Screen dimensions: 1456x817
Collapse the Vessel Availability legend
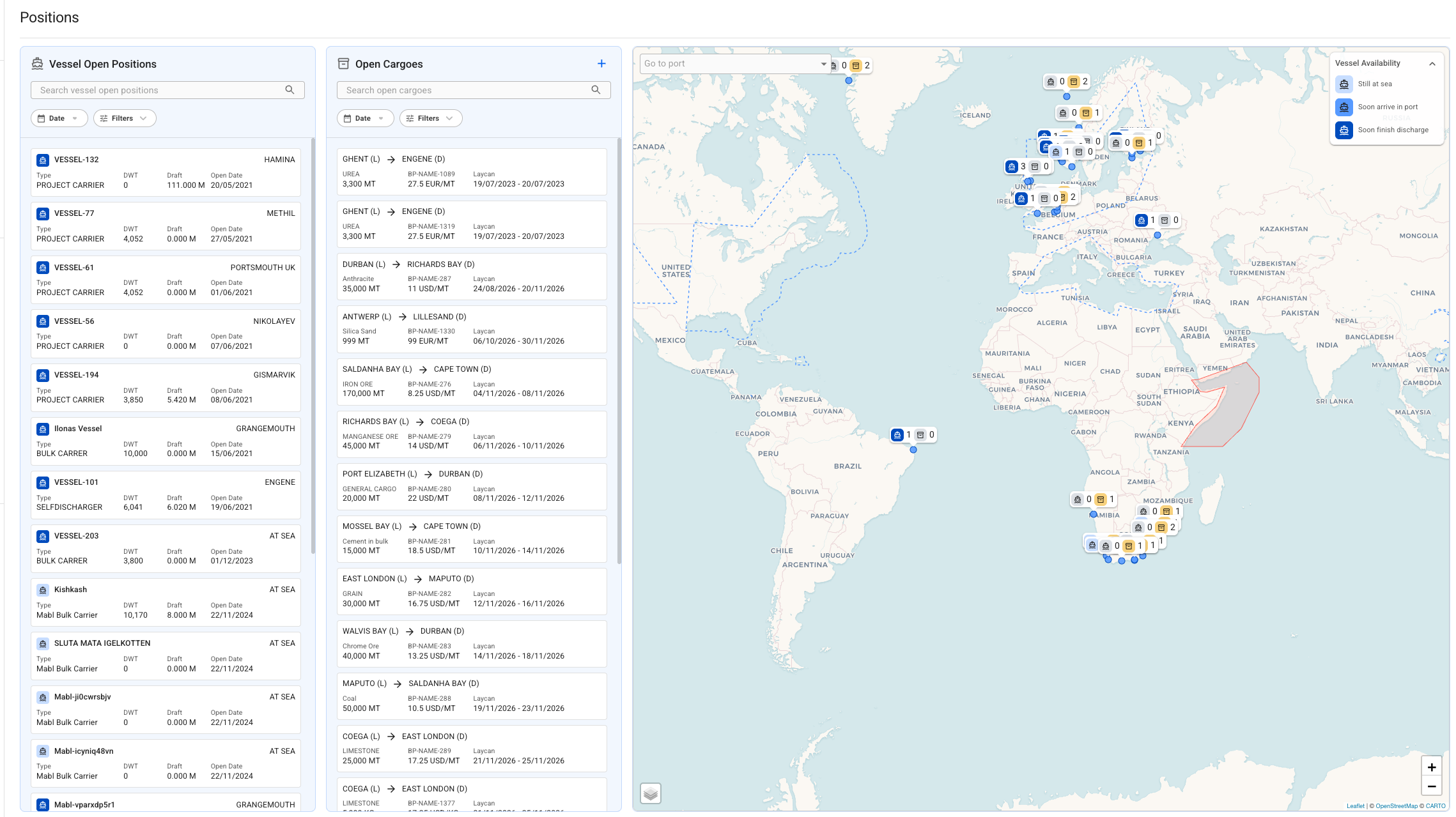1432,63
